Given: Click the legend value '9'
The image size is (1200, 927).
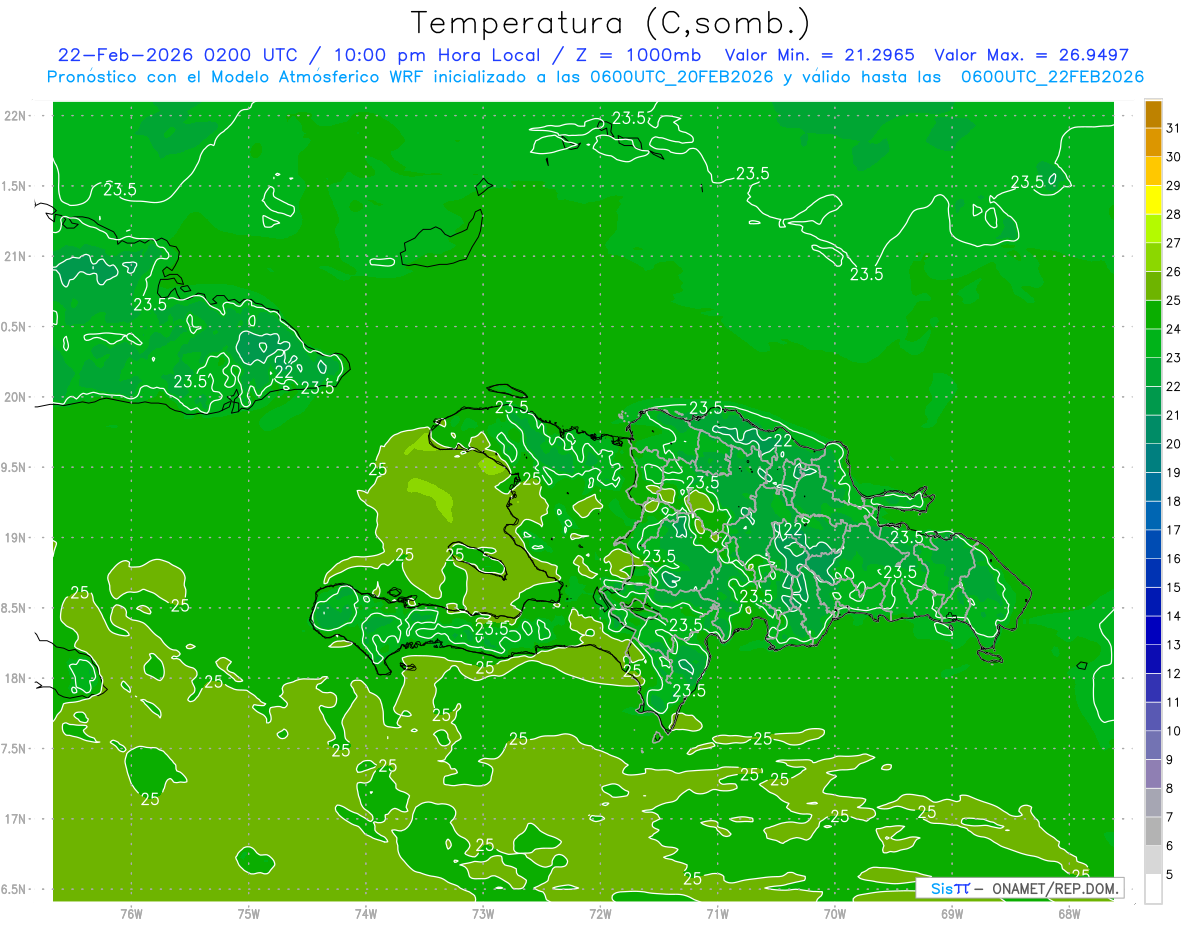Looking at the screenshot, I should (x=1170, y=760).
